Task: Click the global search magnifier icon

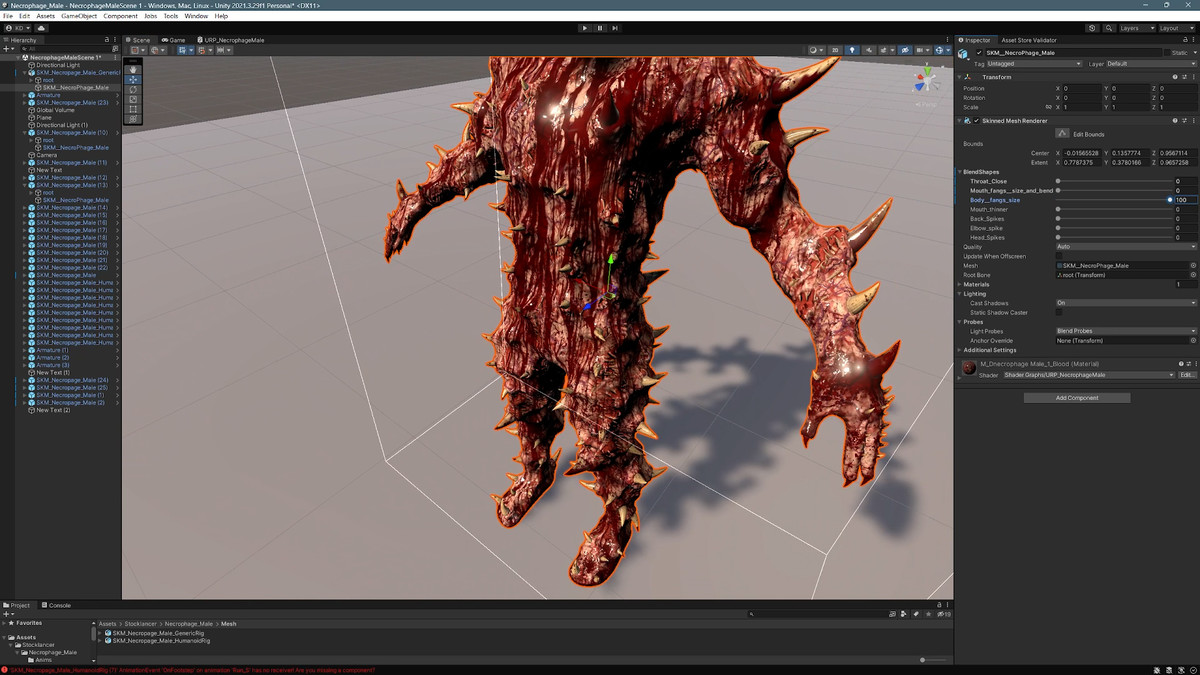Action: coord(1107,28)
